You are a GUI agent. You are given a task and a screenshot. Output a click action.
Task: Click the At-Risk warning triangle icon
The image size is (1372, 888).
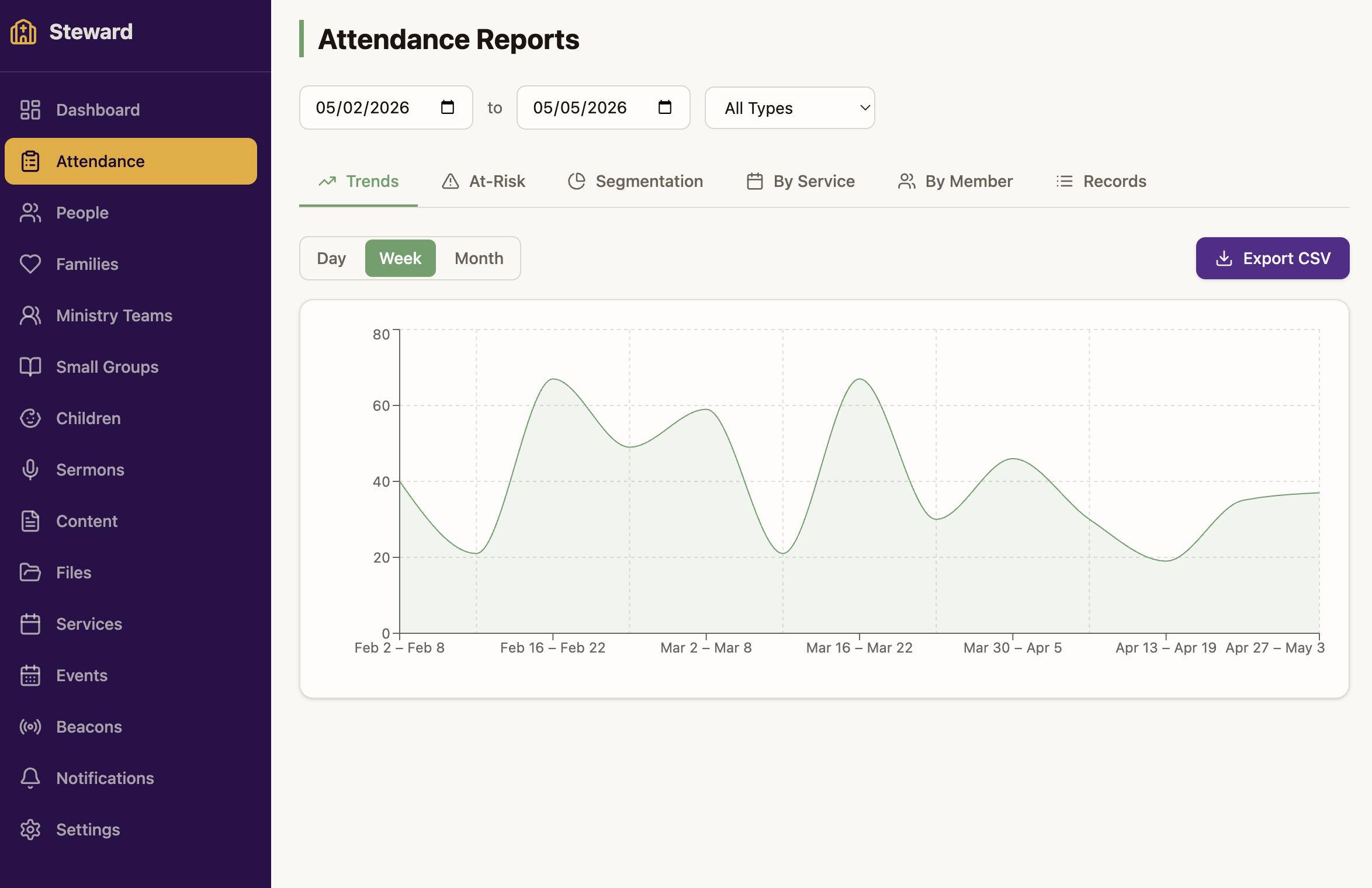451,181
